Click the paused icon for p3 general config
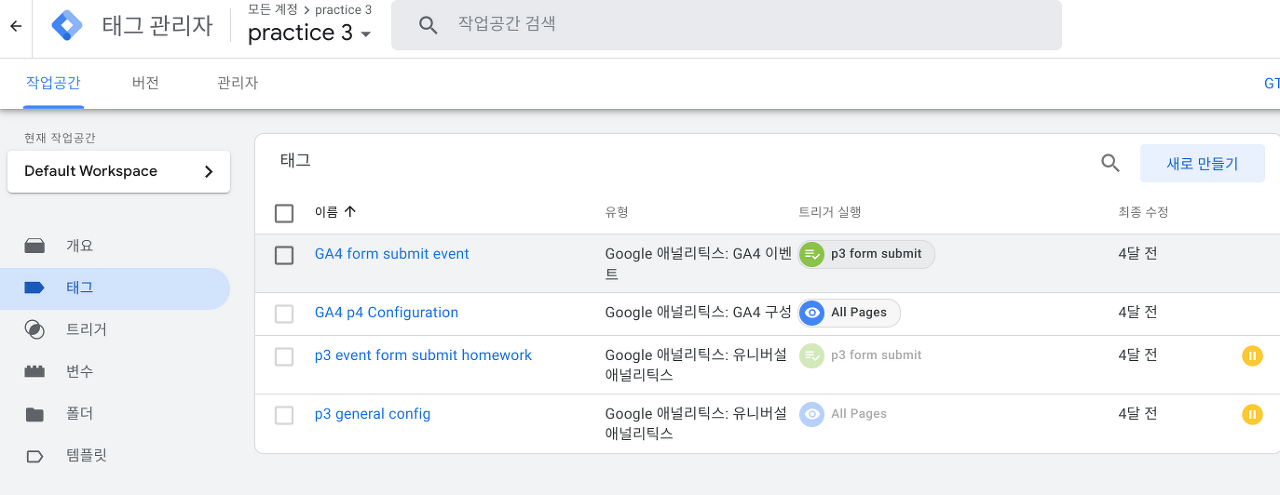This screenshot has height=495, width=1280. [x=1252, y=414]
